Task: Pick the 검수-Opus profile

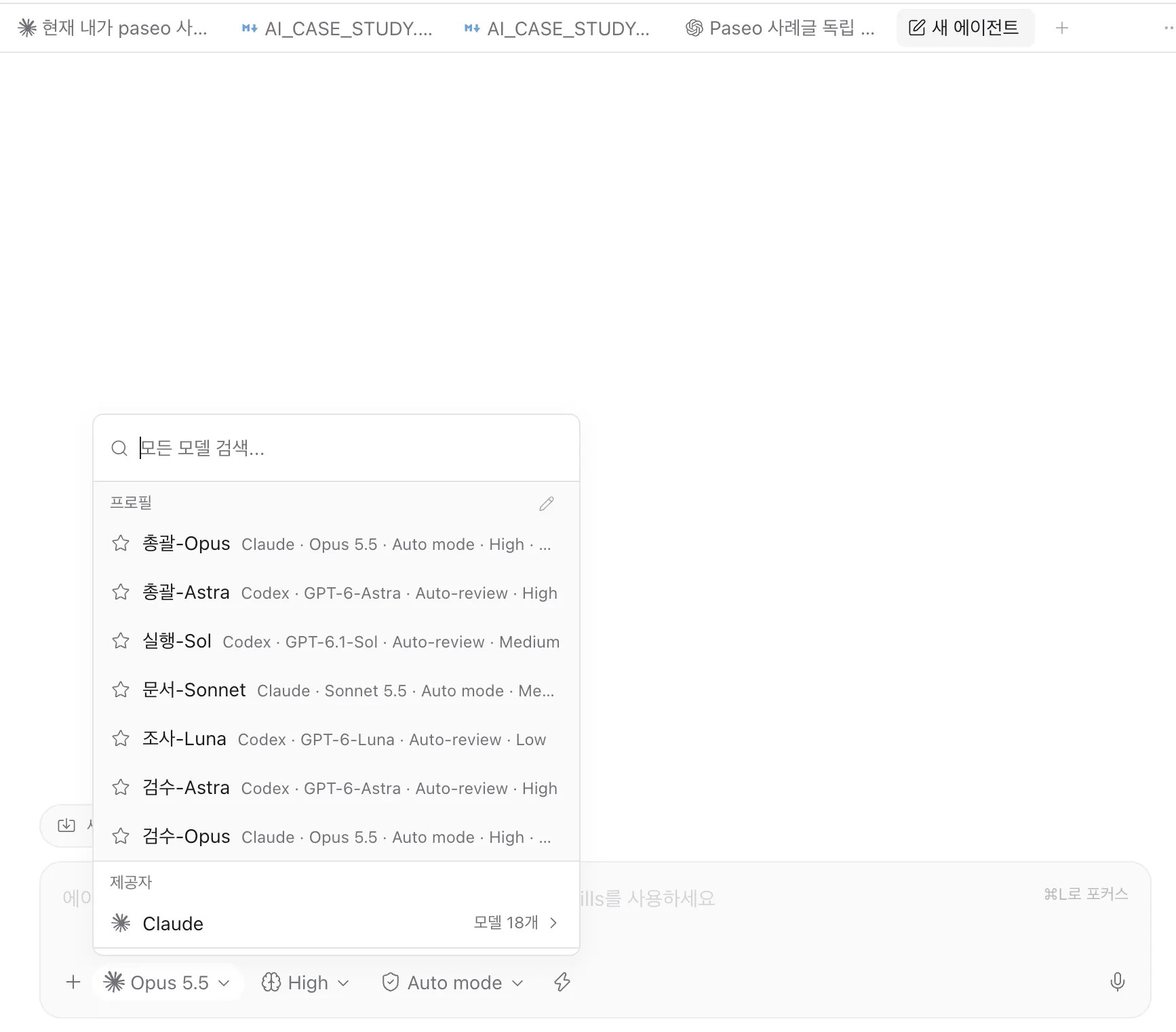Action: (x=336, y=837)
